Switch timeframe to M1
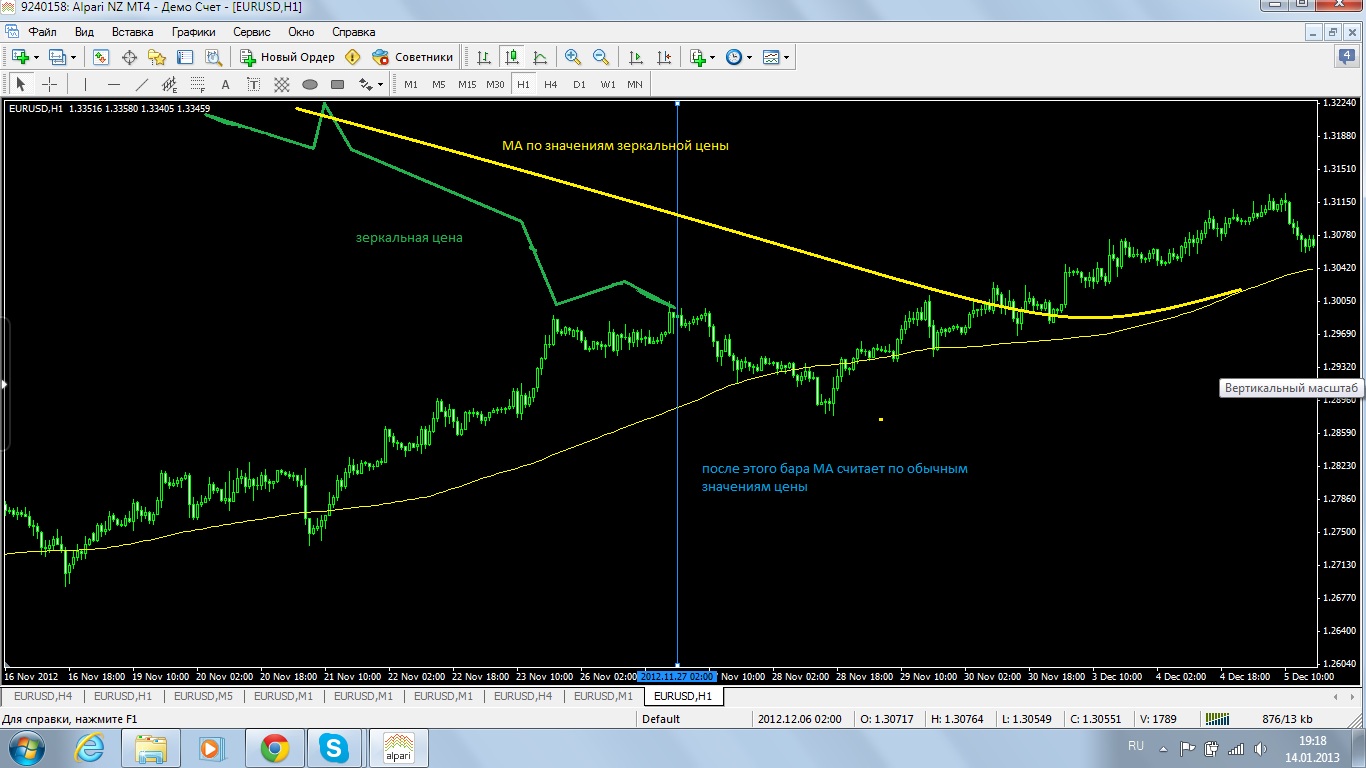Screen dimensions: 1366x768 pyautogui.click(x=411, y=84)
